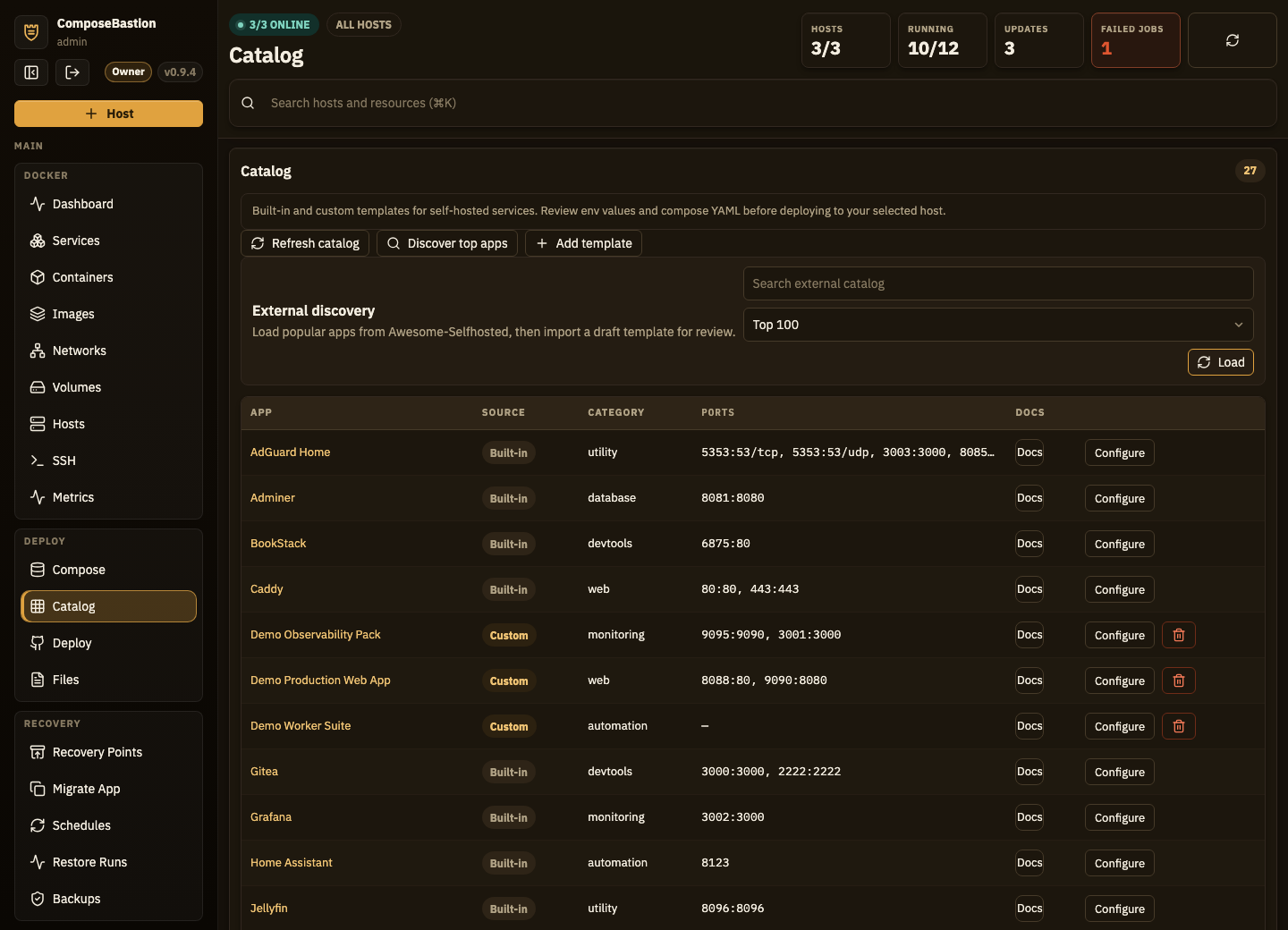This screenshot has height=930, width=1288.
Task: Open the Images section
Action: [x=108, y=314]
